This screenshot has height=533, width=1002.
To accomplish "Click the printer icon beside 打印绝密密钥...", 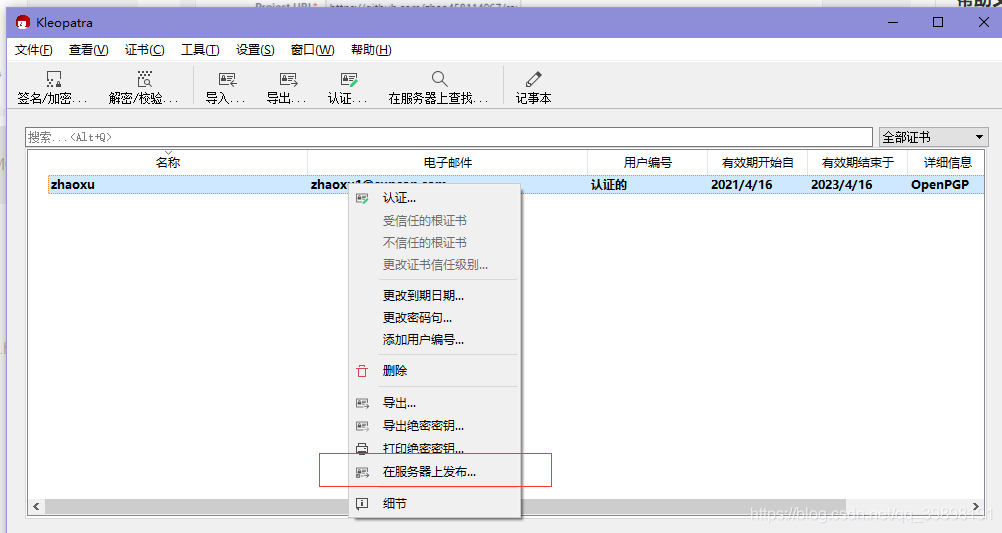I will tap(362, 448).
